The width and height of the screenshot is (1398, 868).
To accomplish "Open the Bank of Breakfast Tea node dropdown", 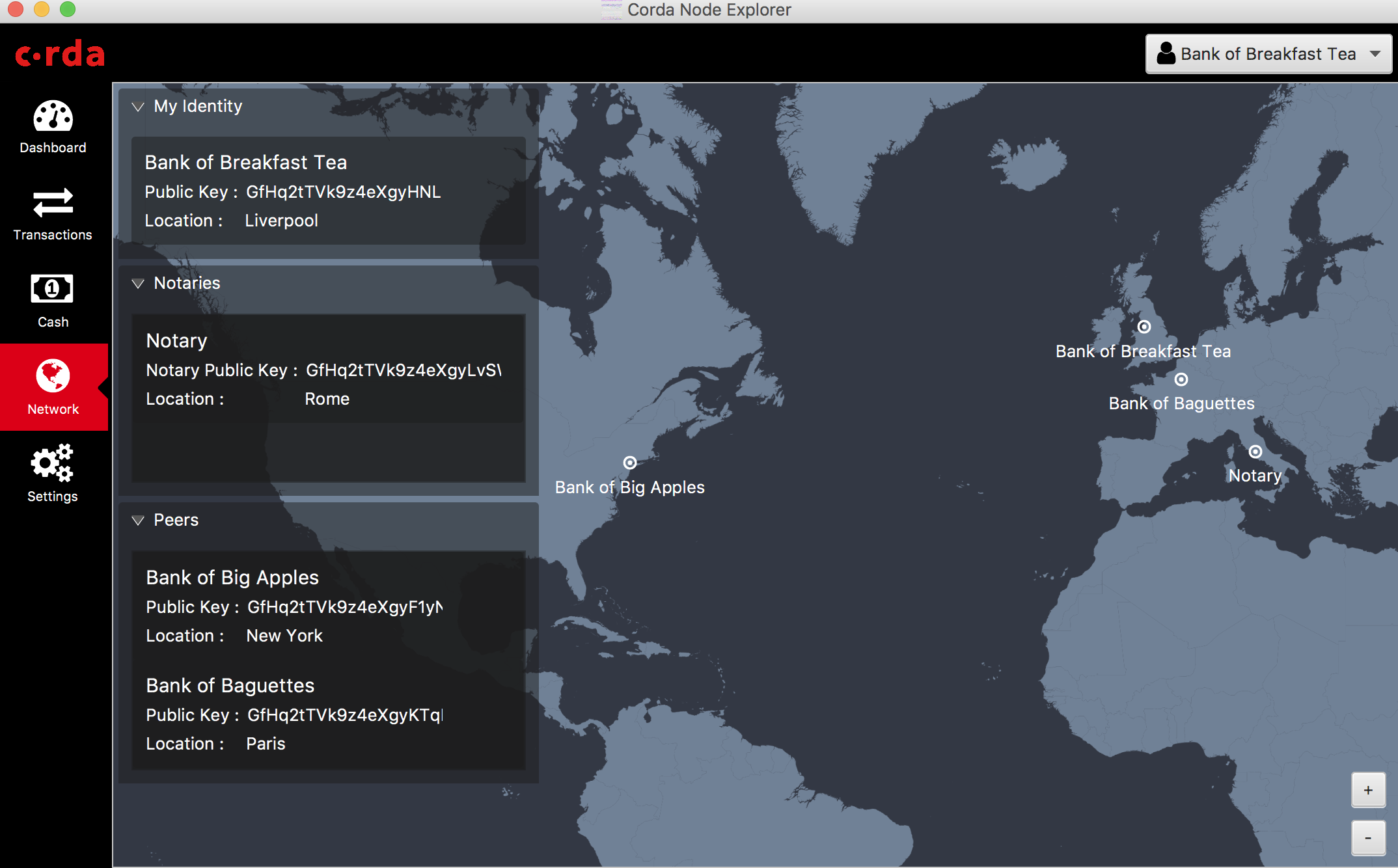I will click(1268, 54).
